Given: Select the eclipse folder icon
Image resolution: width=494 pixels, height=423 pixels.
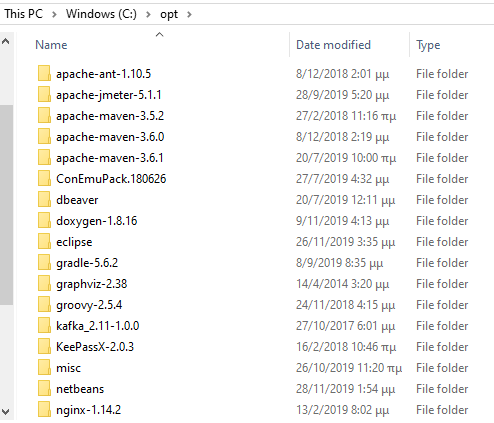Looking at the screenshot, I should 44,241.
